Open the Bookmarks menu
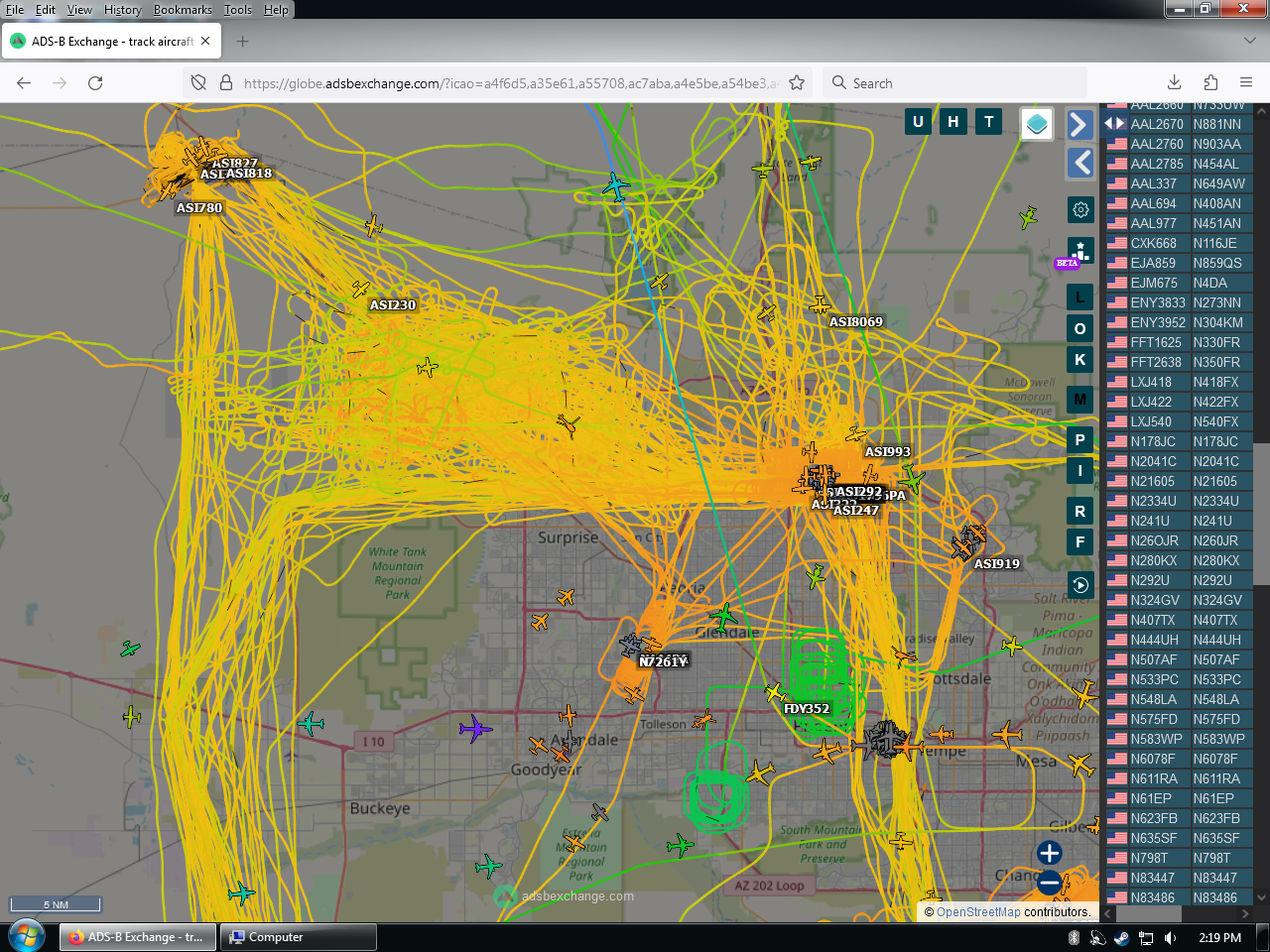 coord(183,10)
